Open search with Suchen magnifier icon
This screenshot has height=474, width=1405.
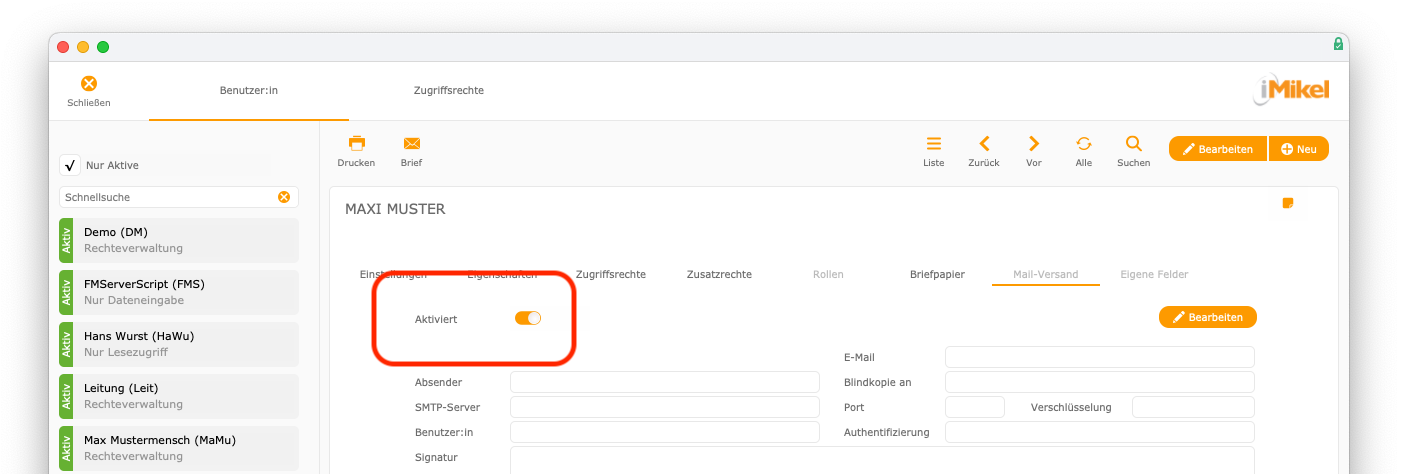tap(1134, 143)
